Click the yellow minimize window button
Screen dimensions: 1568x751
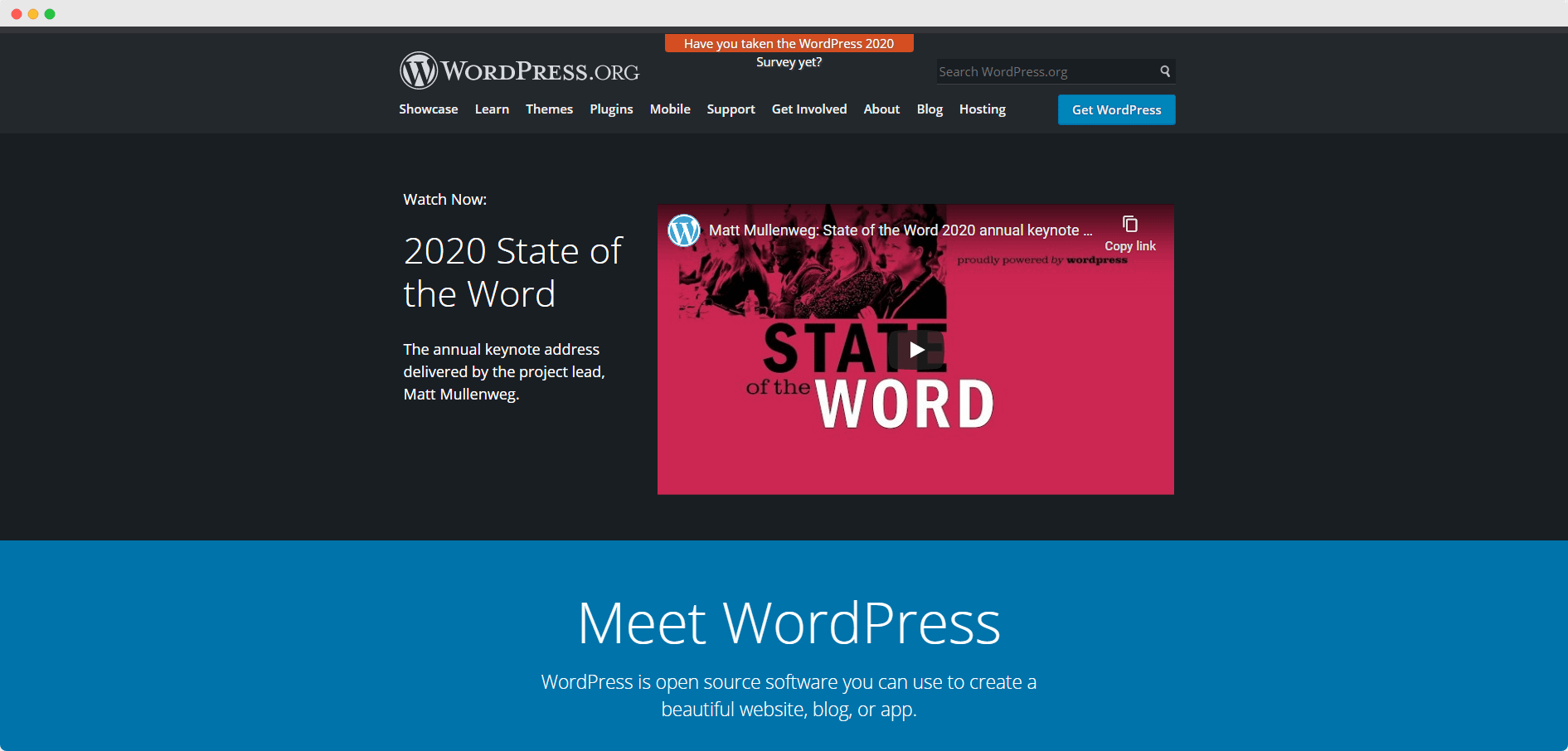point(33,14)
